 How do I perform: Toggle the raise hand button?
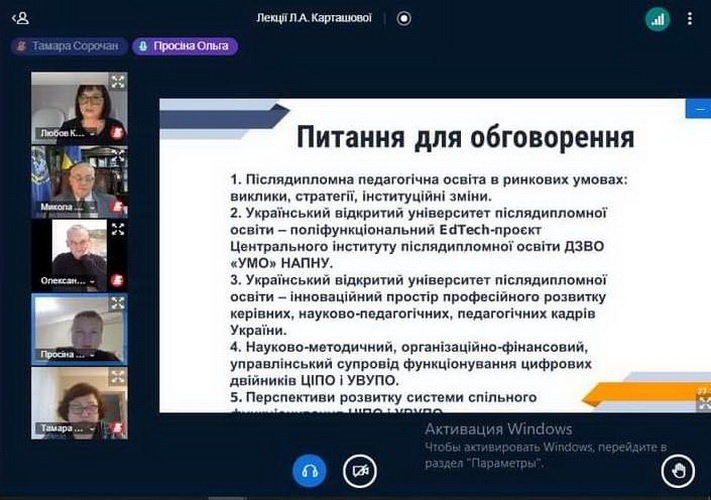(678, 471)
